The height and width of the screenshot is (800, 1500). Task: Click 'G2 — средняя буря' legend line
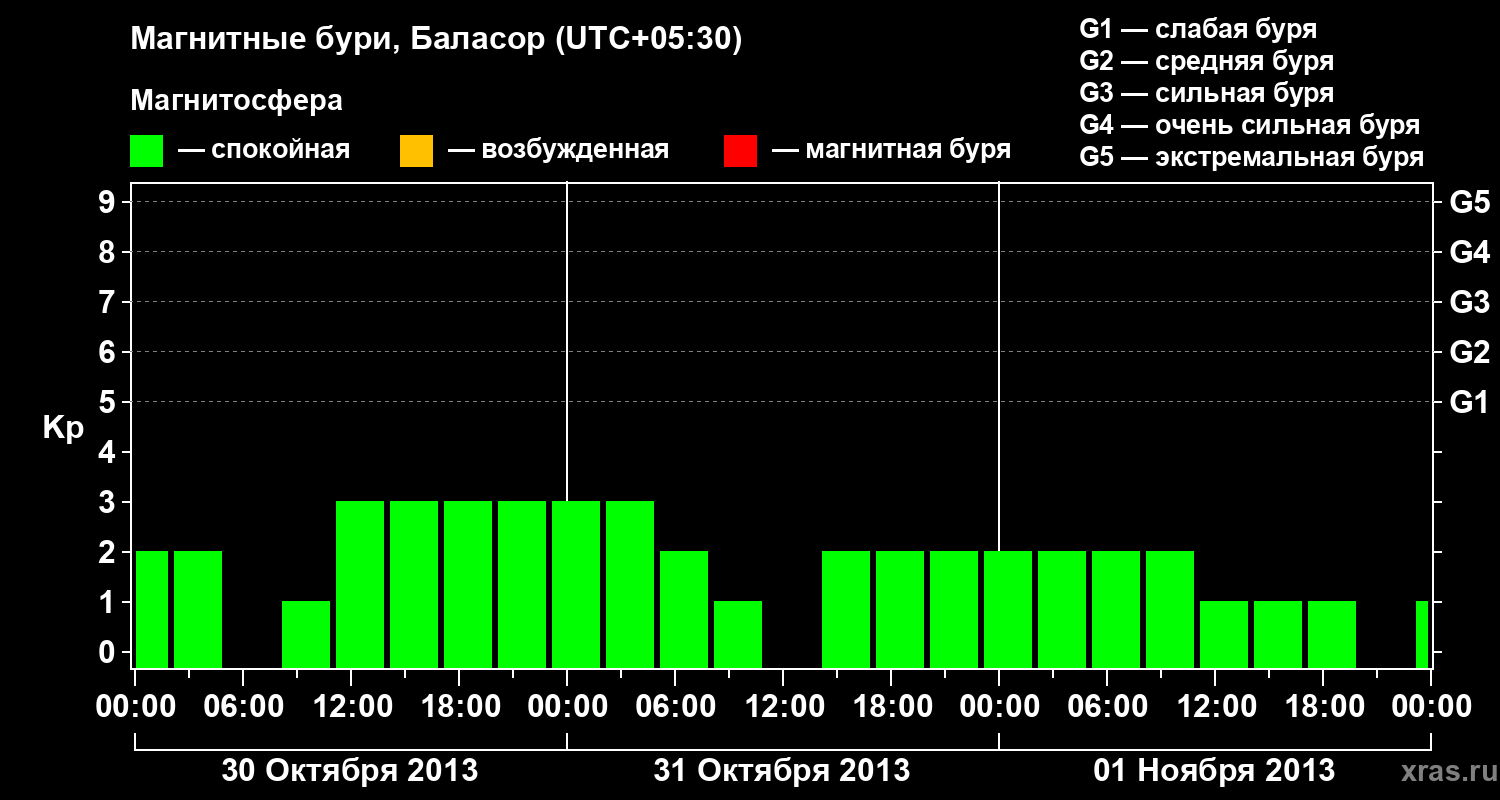click(x=1207, y=60)
